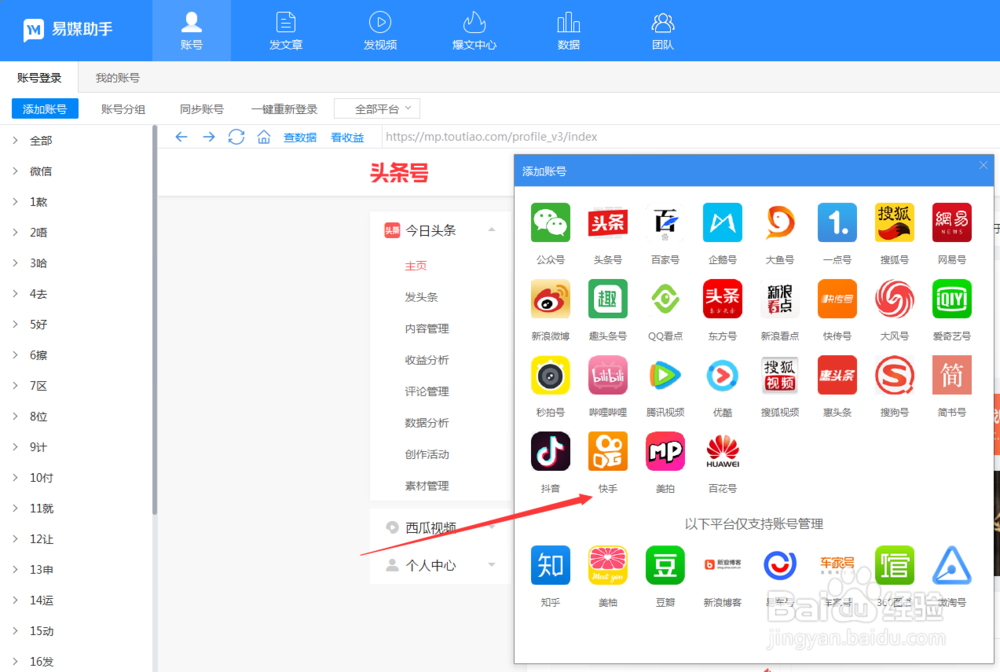The height and width of the screenshot is (672, 1000).
Task: Choose the 企鹅号 platform icon
Action: click(723, 223)
